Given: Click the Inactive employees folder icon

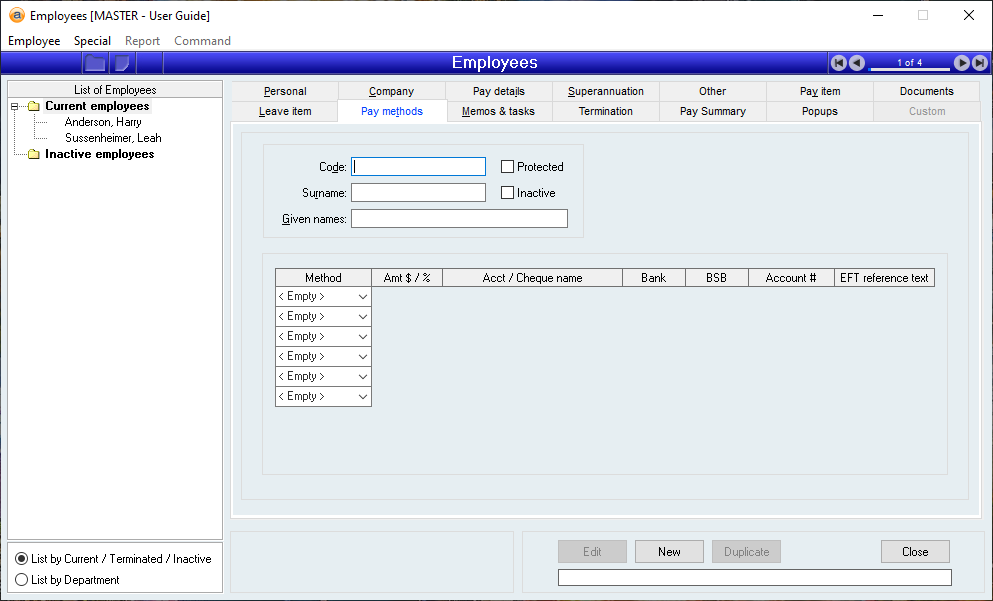Looking at the screenshot, I should (33, 155).
